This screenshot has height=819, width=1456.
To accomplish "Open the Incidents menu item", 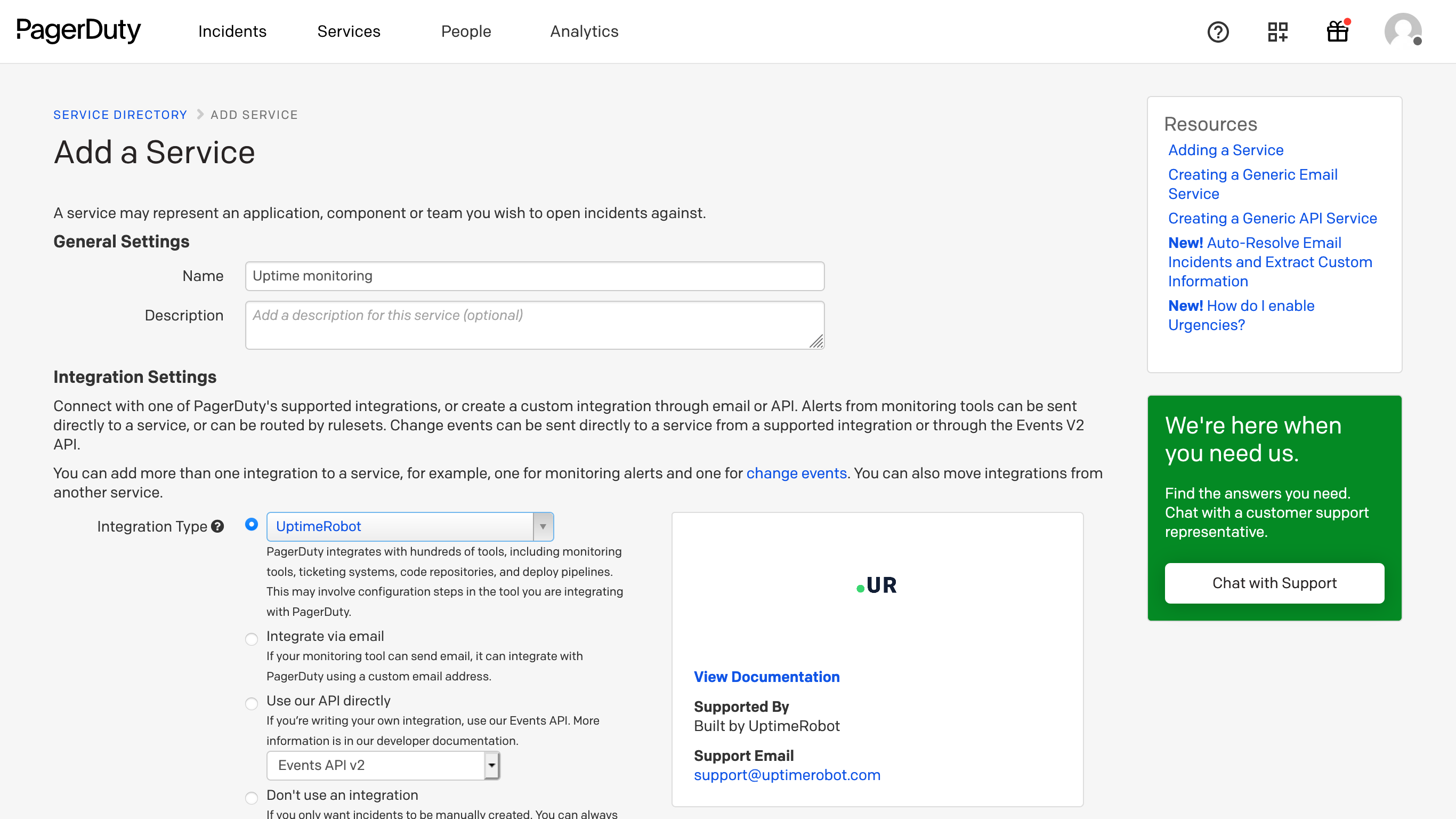I will pyautogui.click(x=232, y=31).
